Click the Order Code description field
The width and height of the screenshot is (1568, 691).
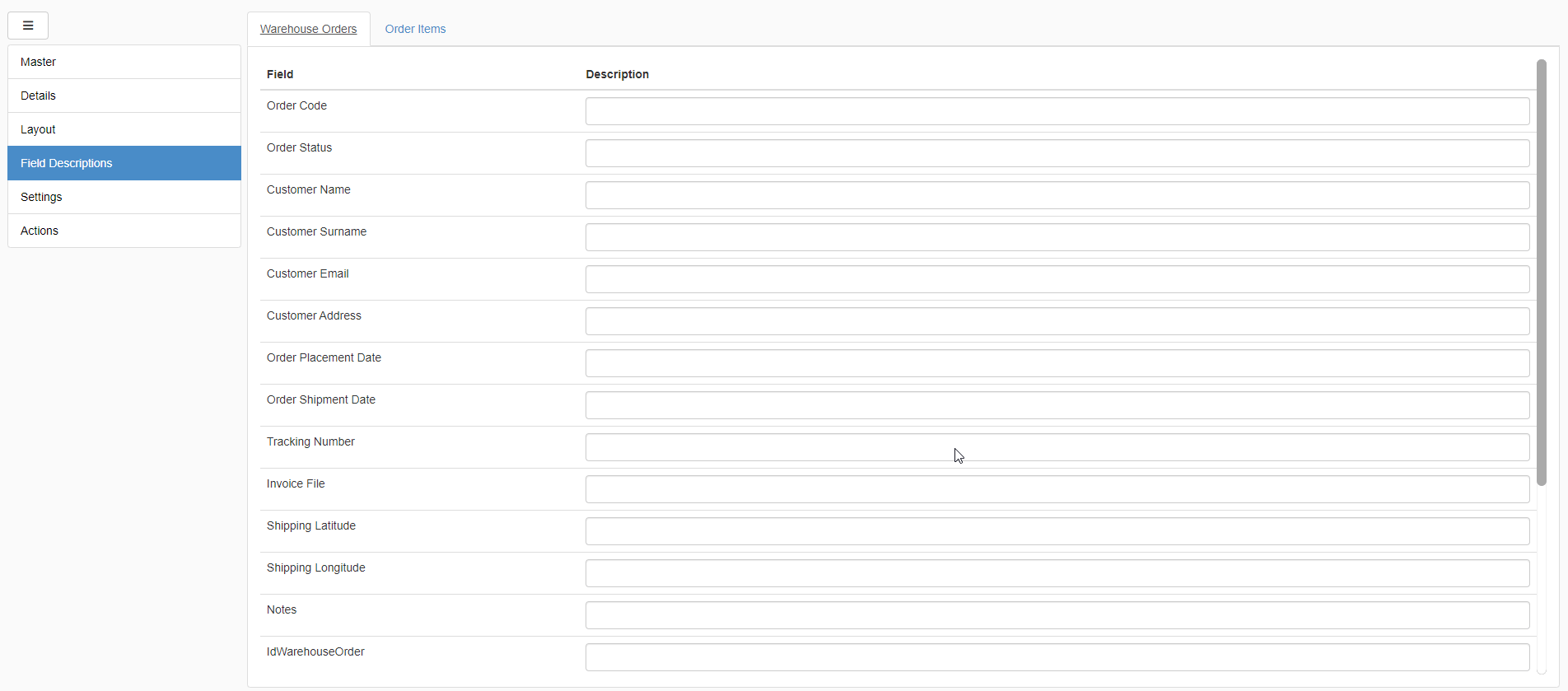tap(1057, 111)
